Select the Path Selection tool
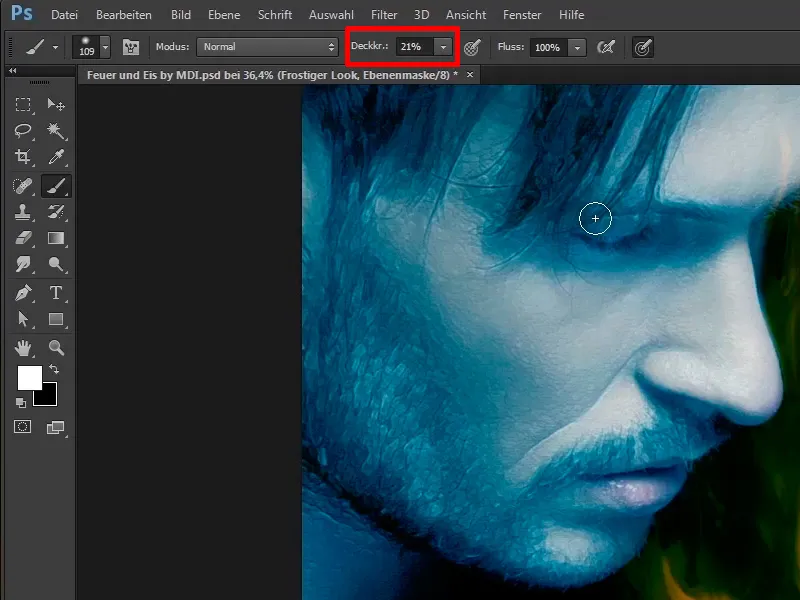800x600 pixels. (x=23, y=319)
